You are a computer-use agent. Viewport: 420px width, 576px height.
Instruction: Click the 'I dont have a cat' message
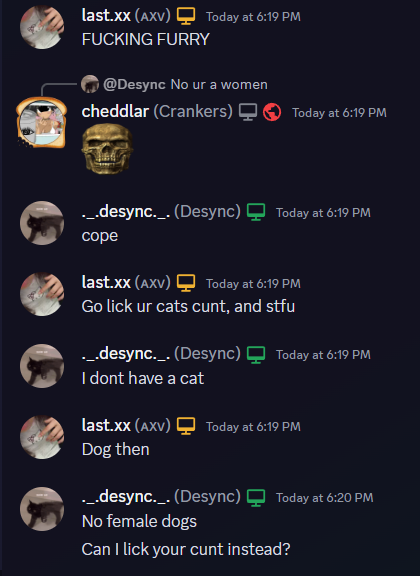(x=143, y=378)
